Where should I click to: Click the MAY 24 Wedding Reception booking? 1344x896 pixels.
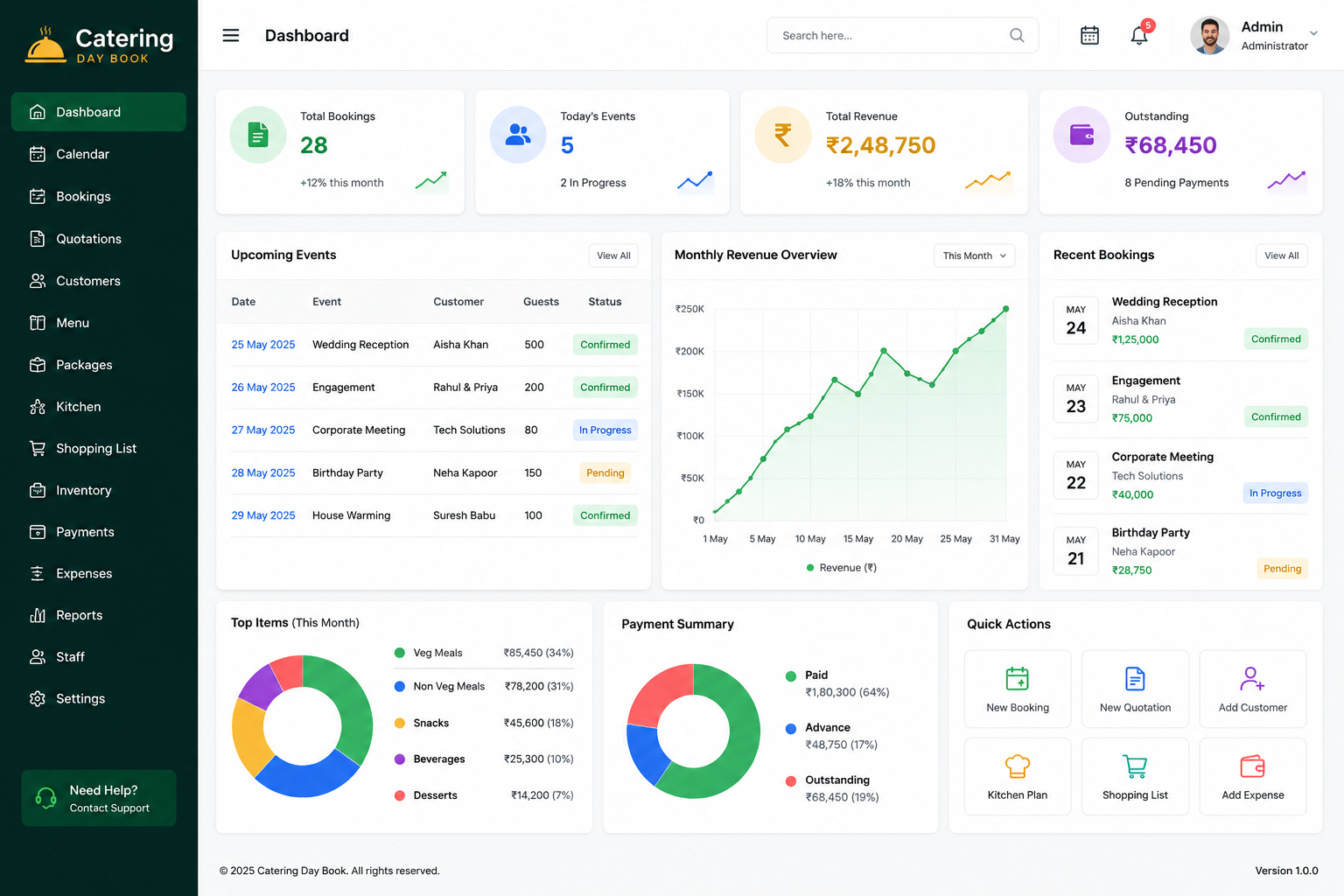1180,320
